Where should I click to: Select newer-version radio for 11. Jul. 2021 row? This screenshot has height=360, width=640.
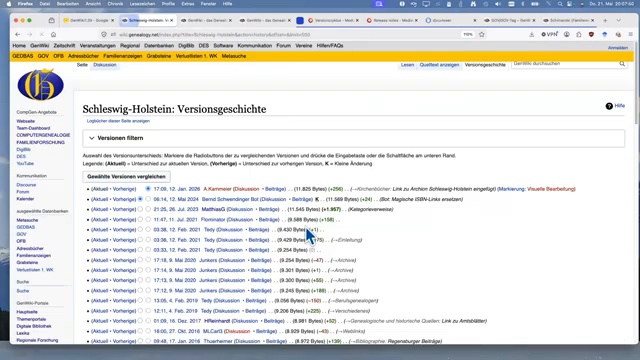pyautogui.click(x=148, y=220)
